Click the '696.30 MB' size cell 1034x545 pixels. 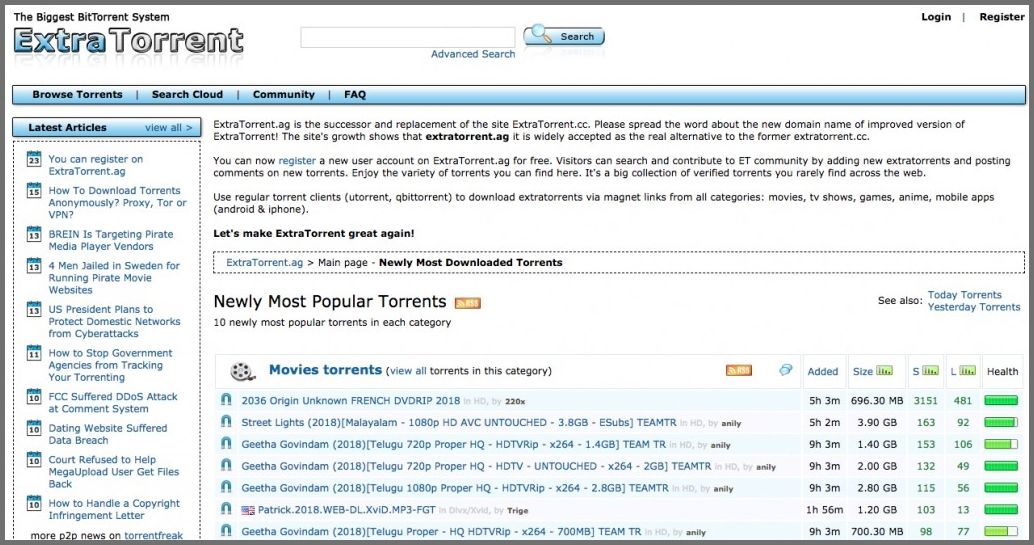pyautogui.click(x=876, y=401)
